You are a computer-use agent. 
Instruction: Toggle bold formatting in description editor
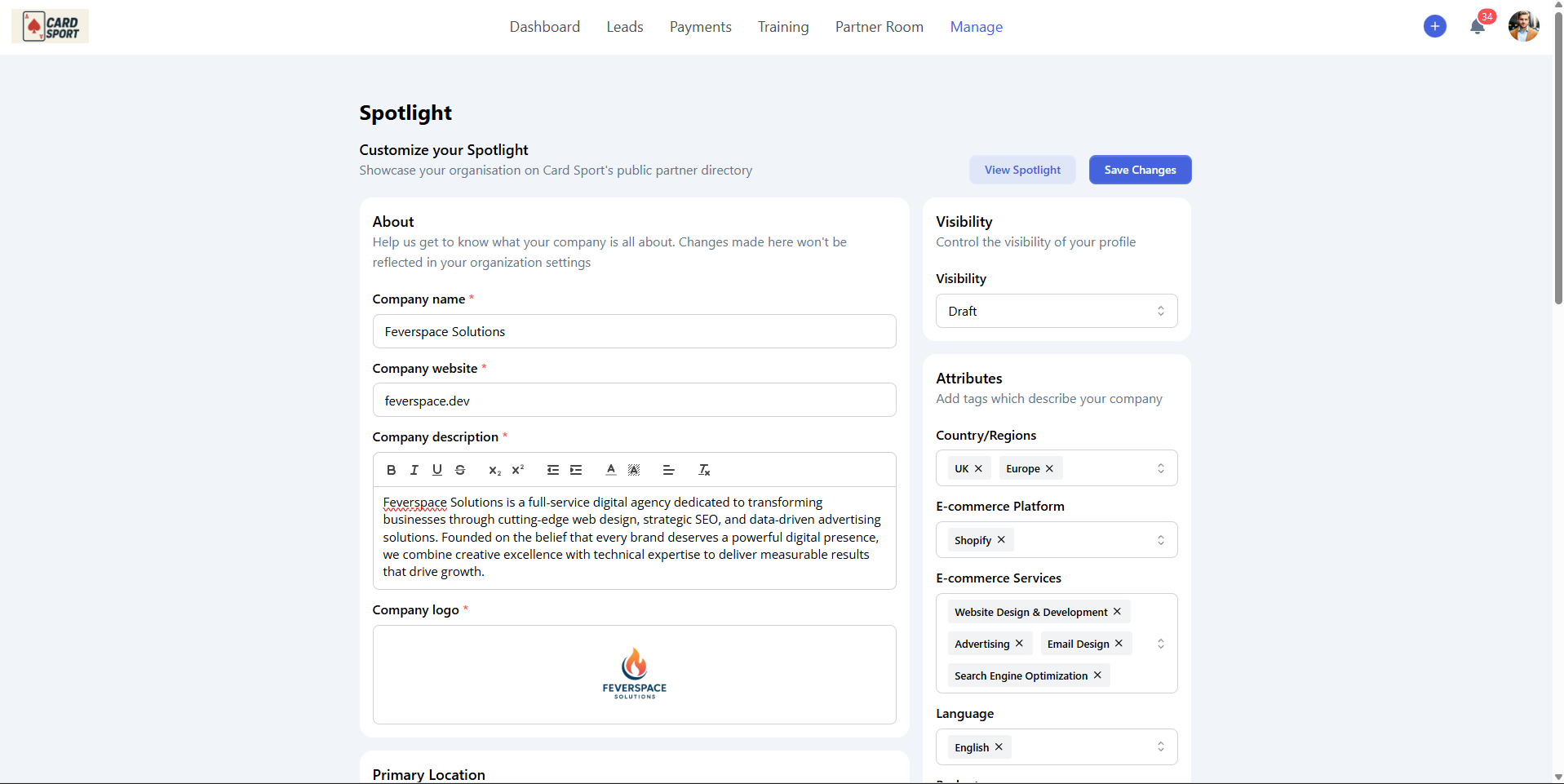click(x=391, y=470)
